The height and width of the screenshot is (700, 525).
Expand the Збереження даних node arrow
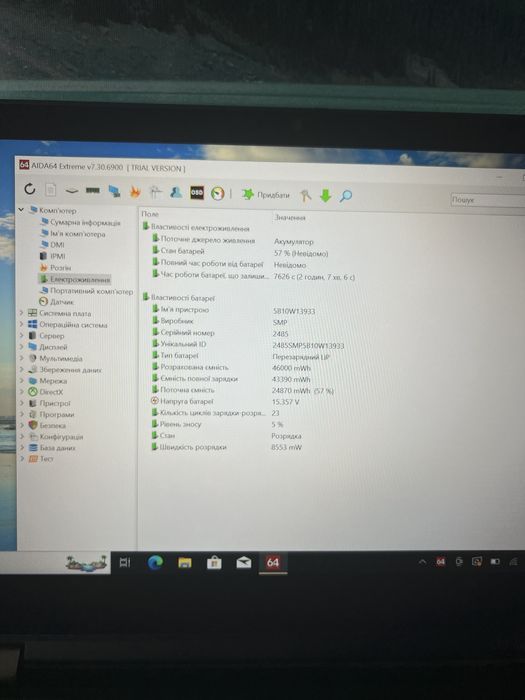click(21, 369)
